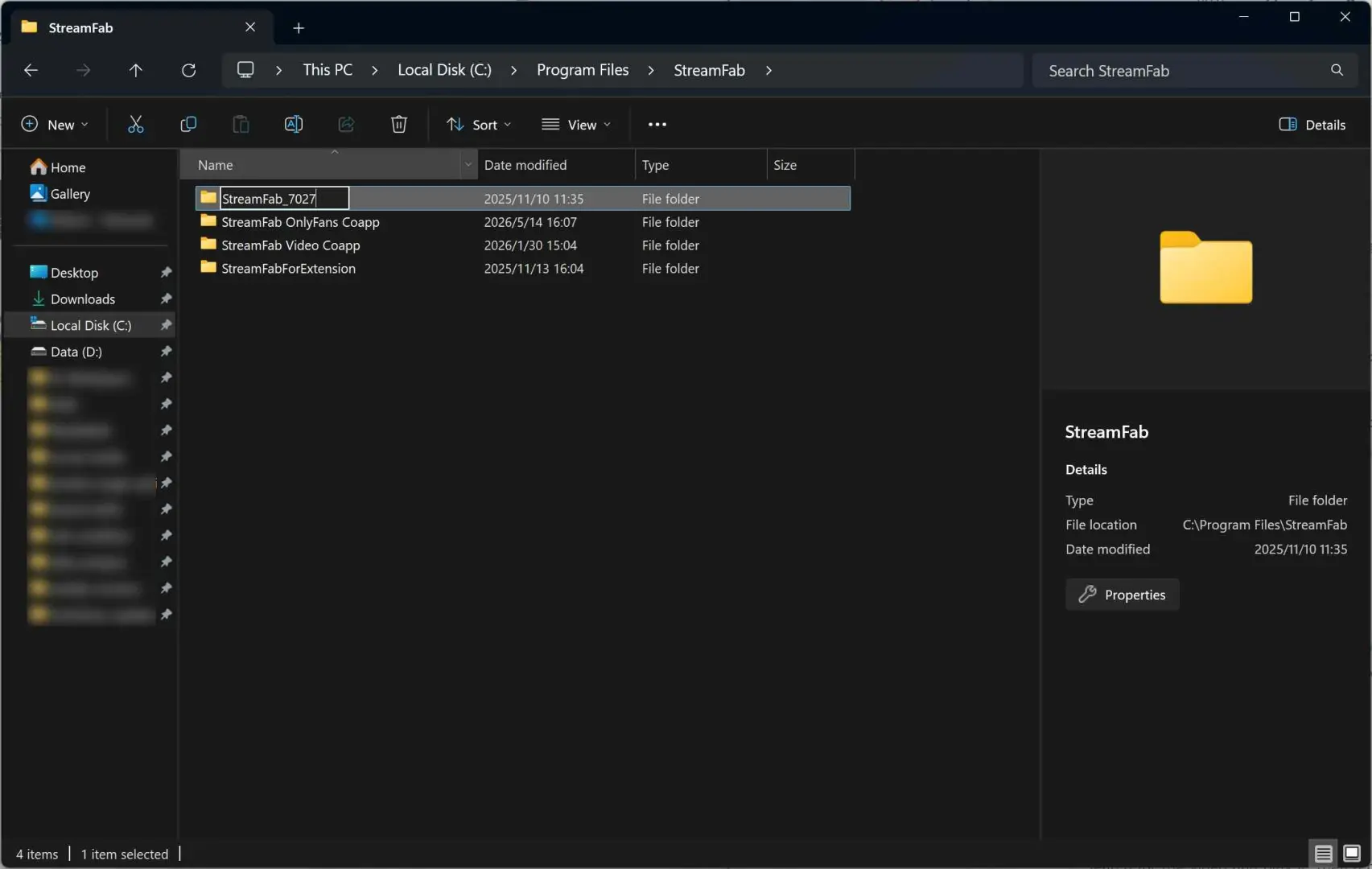Unpin Downloads from quick access
This screenshot has width=1372, height=869.
[166, 299]
